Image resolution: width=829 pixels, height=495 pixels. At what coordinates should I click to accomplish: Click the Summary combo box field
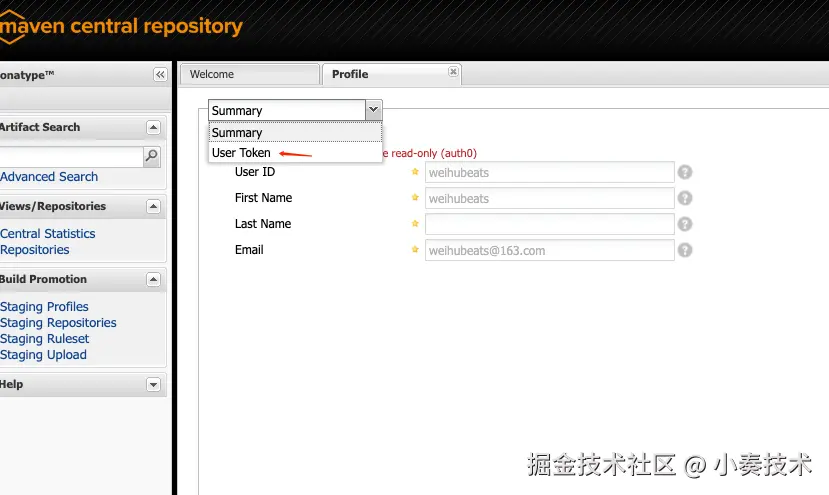click(287, 111)
